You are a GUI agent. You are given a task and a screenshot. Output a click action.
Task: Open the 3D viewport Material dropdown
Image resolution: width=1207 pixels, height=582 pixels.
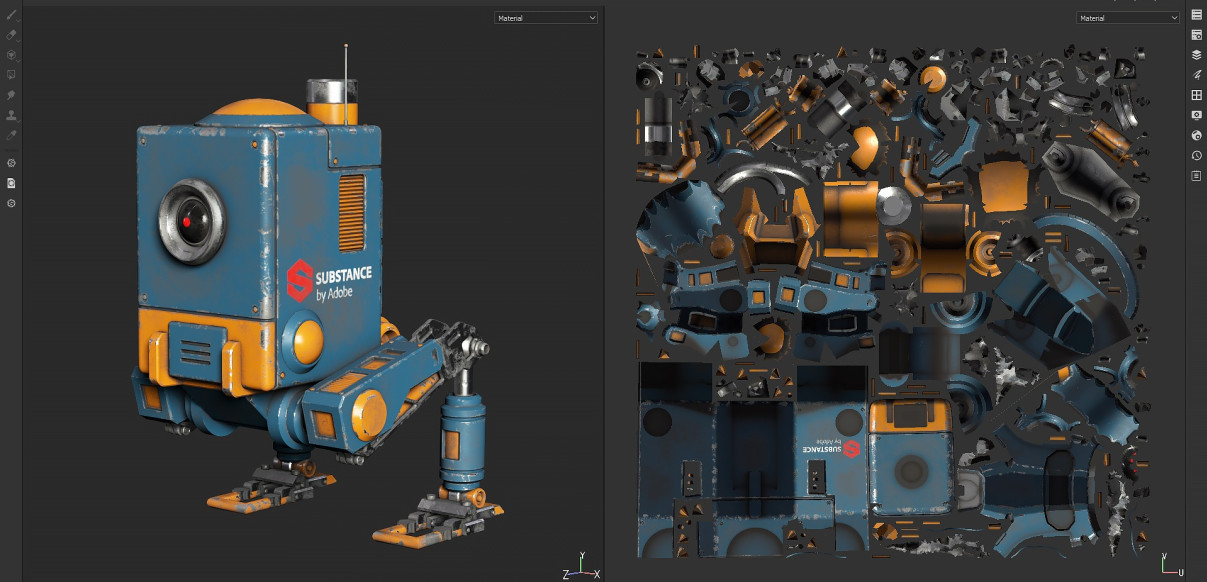click(x=546, y=18)
